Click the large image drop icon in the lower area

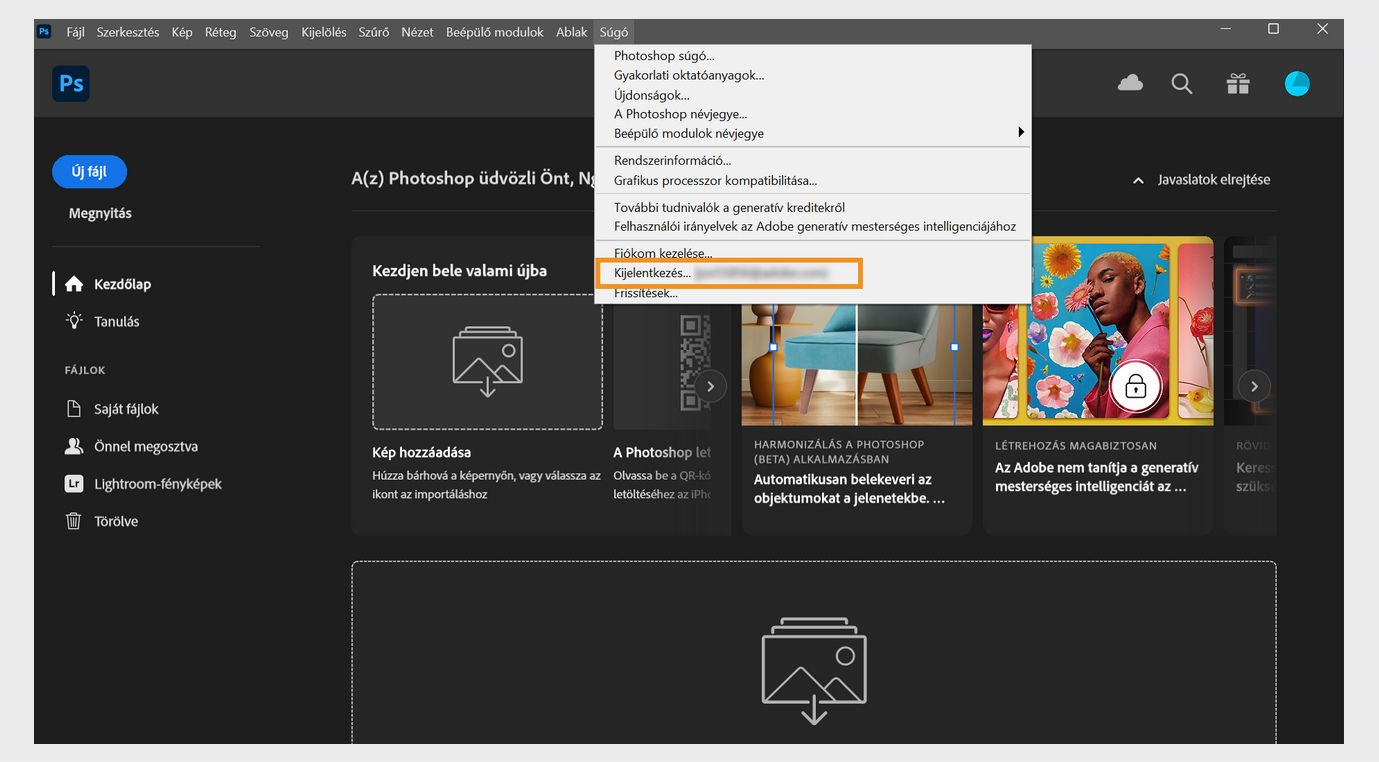tap(813, 670)
